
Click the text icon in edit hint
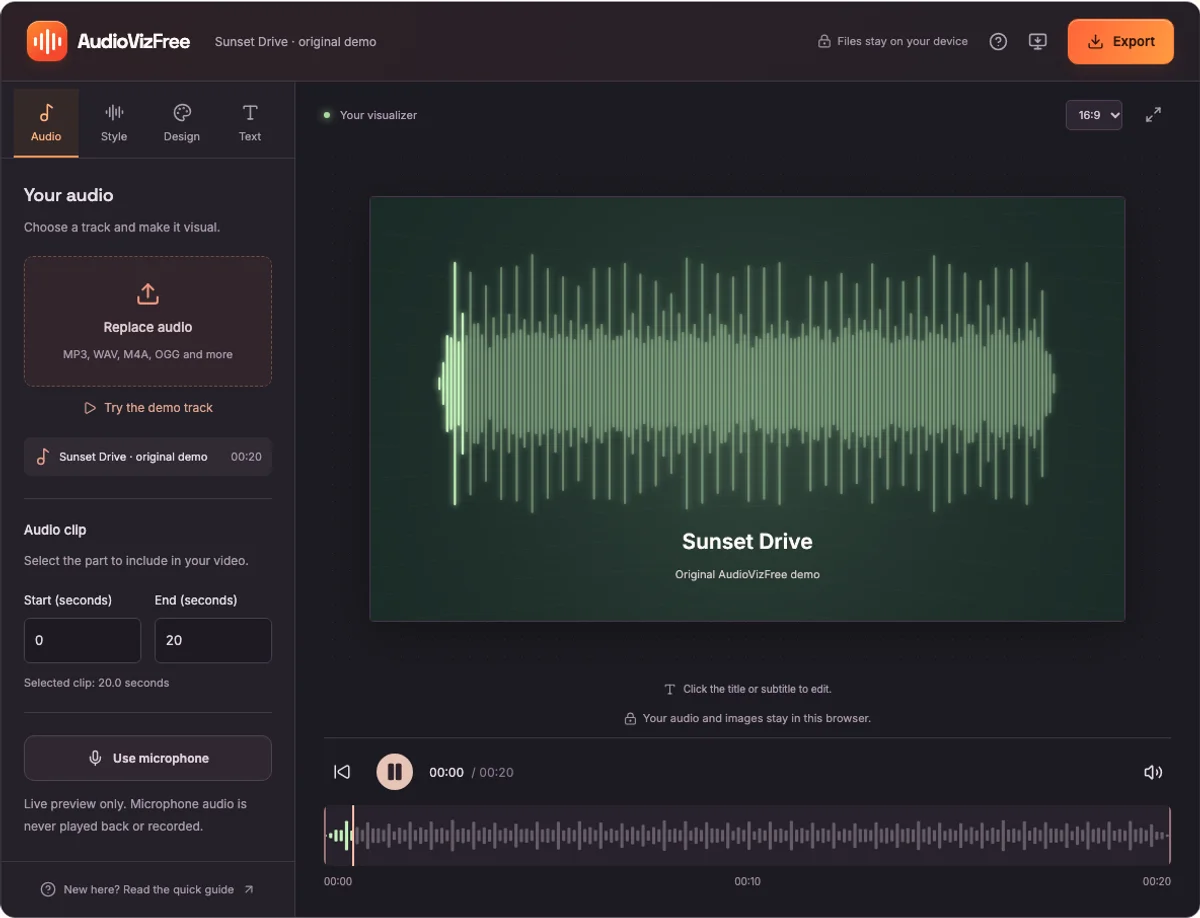coord(670,689)
